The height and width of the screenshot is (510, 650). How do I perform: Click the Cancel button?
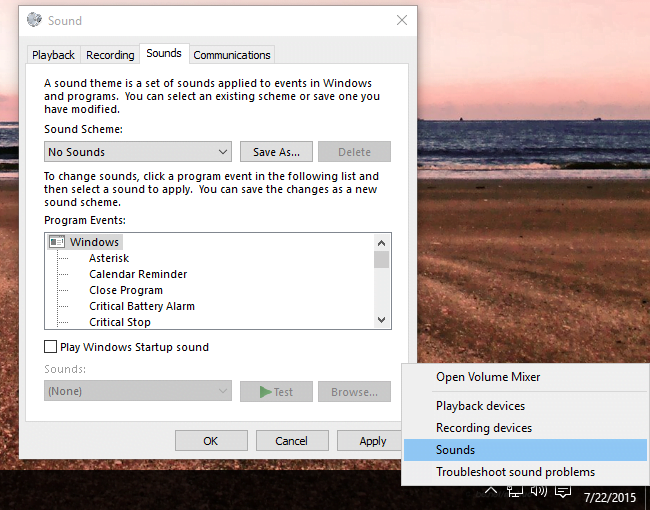[x=292, y=440]
